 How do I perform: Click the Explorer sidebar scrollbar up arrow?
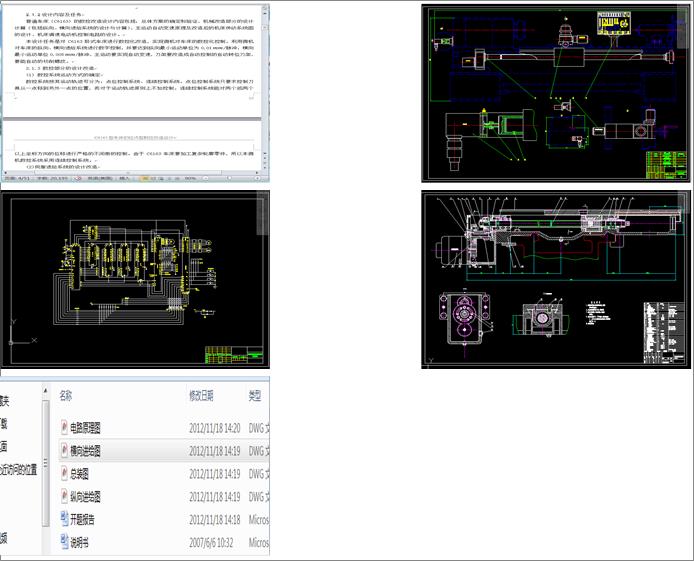coord(45,391)
